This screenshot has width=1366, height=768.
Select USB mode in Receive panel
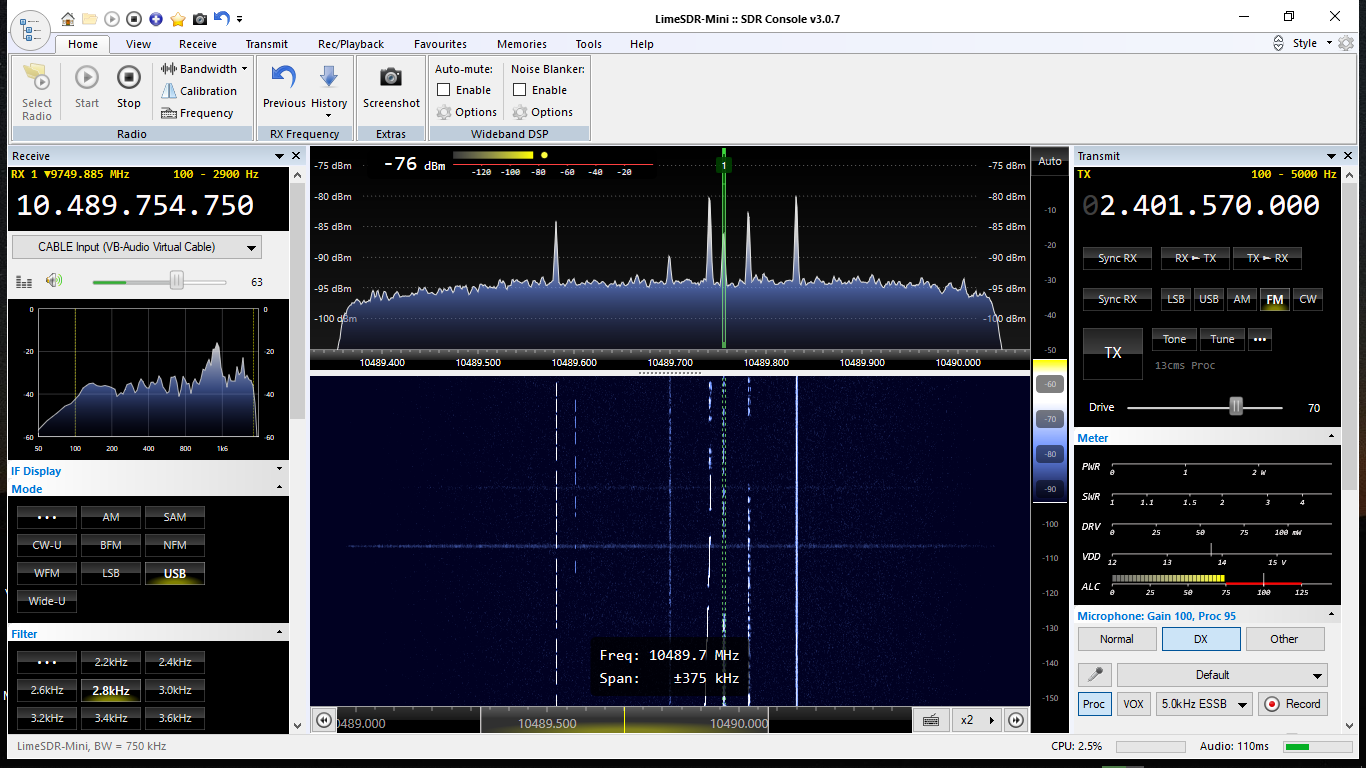pyautogui.click(x=175, y=573)
